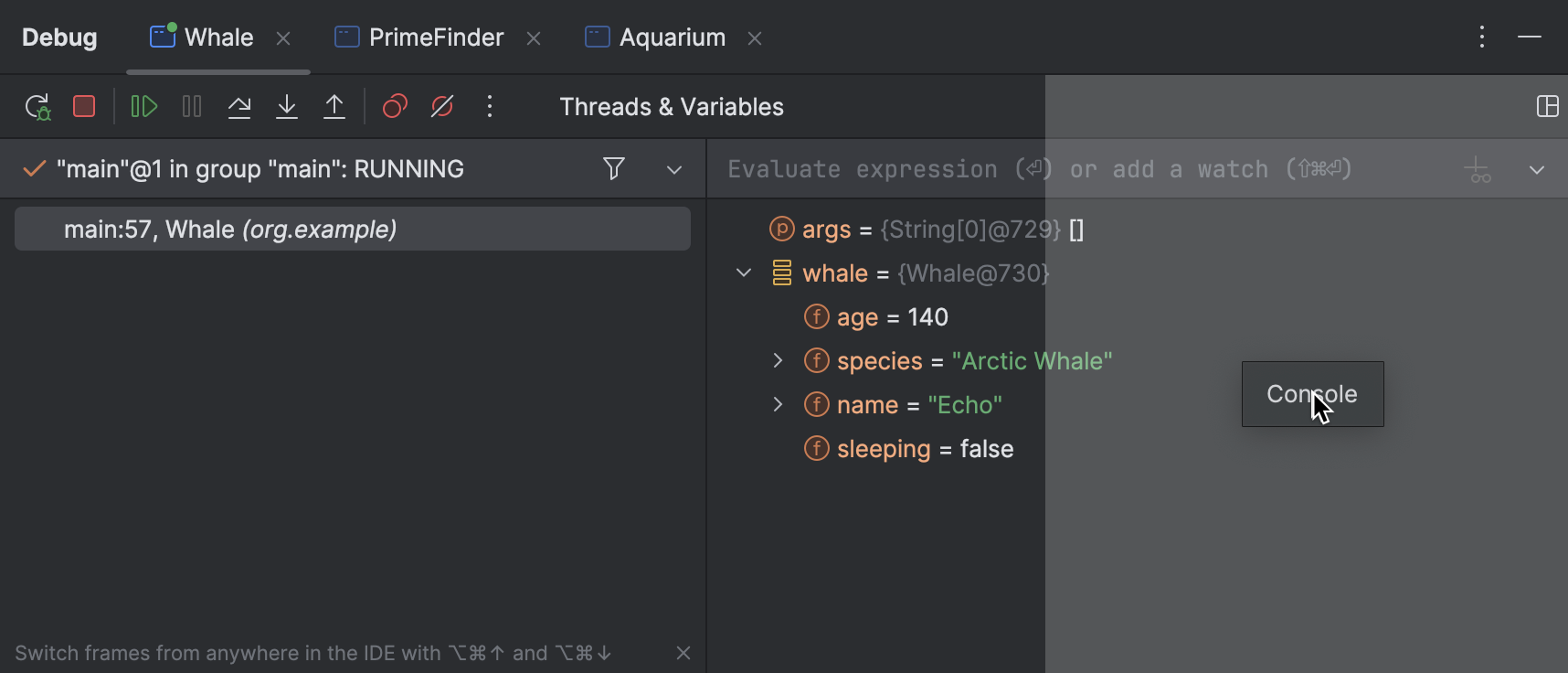The image size is (1568, 673).
Task: Expand the species field node
Action: tap(778, 361)
